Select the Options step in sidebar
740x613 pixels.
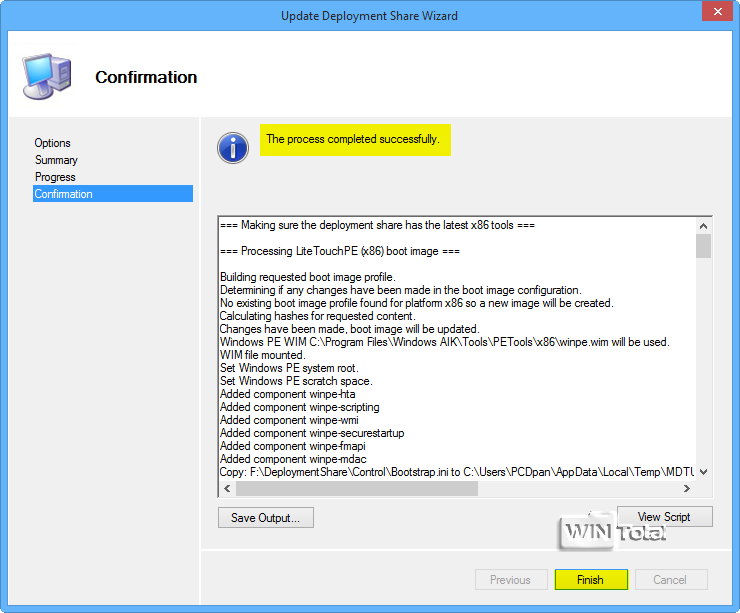[52, 143]
